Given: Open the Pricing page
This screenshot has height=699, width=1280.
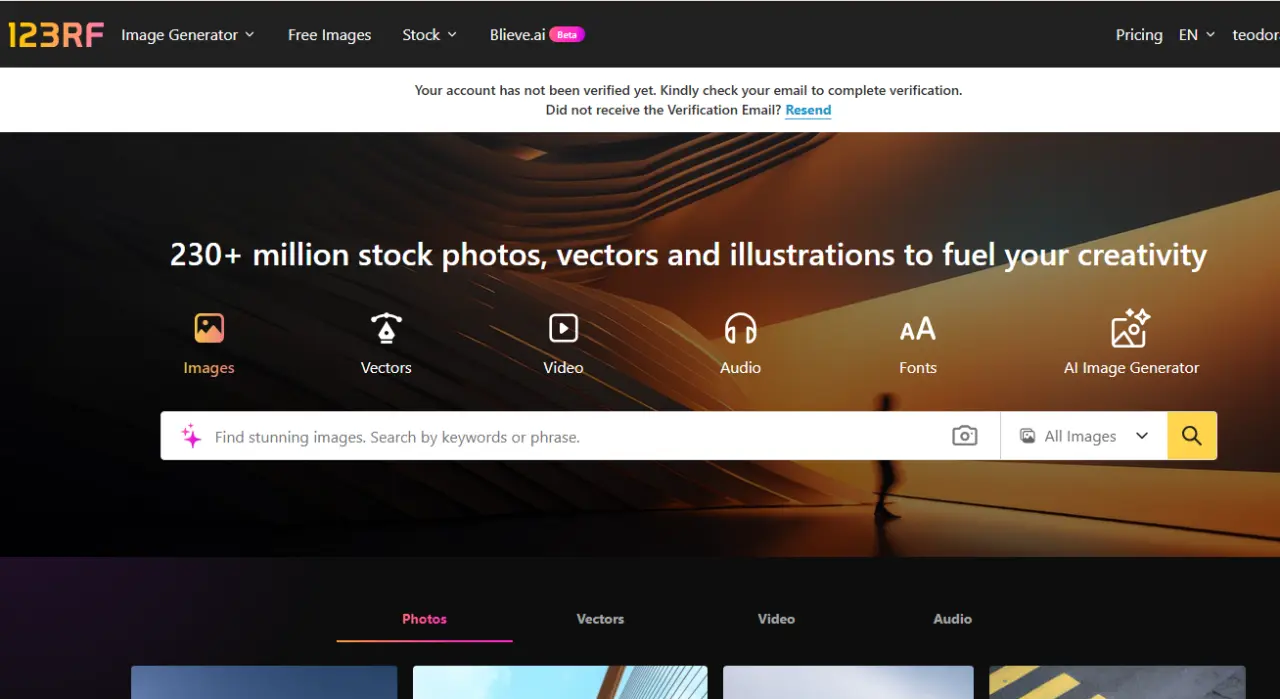Looking at the screenshot, I should coord(1139,34).
